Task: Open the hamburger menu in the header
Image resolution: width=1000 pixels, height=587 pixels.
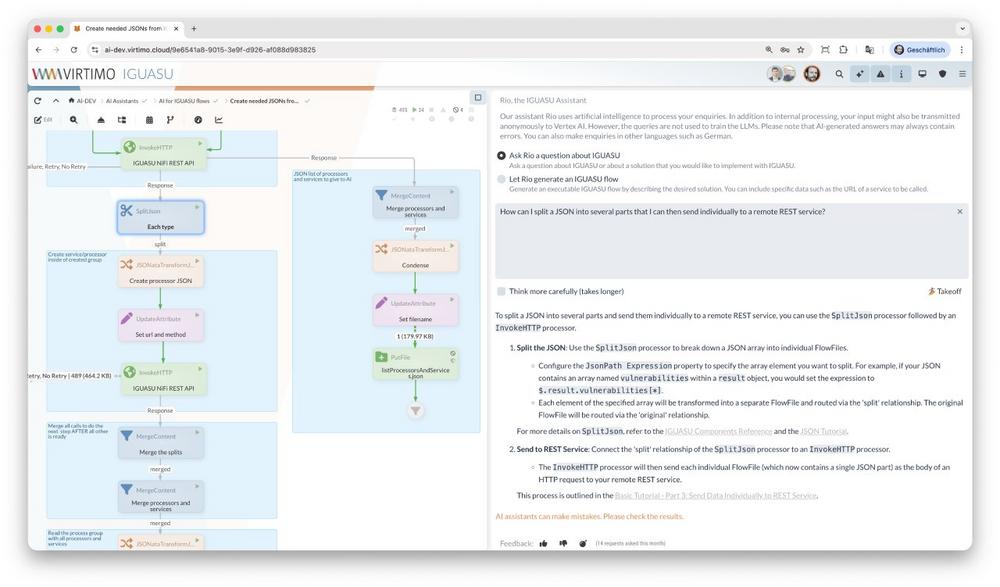Action: [962, 74]
